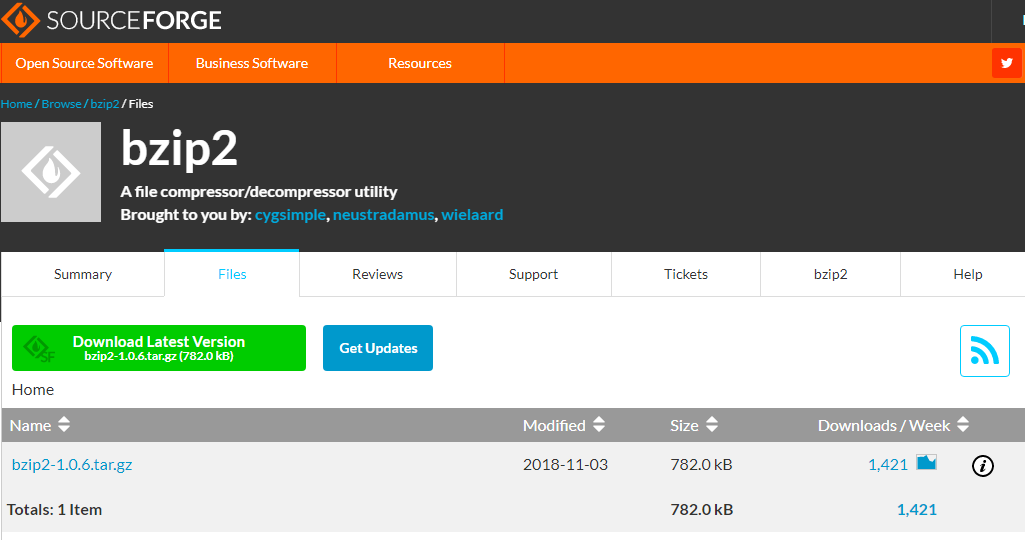Click the Totals: 1 Item label
1025x540 pixels.
pos(54,510)
